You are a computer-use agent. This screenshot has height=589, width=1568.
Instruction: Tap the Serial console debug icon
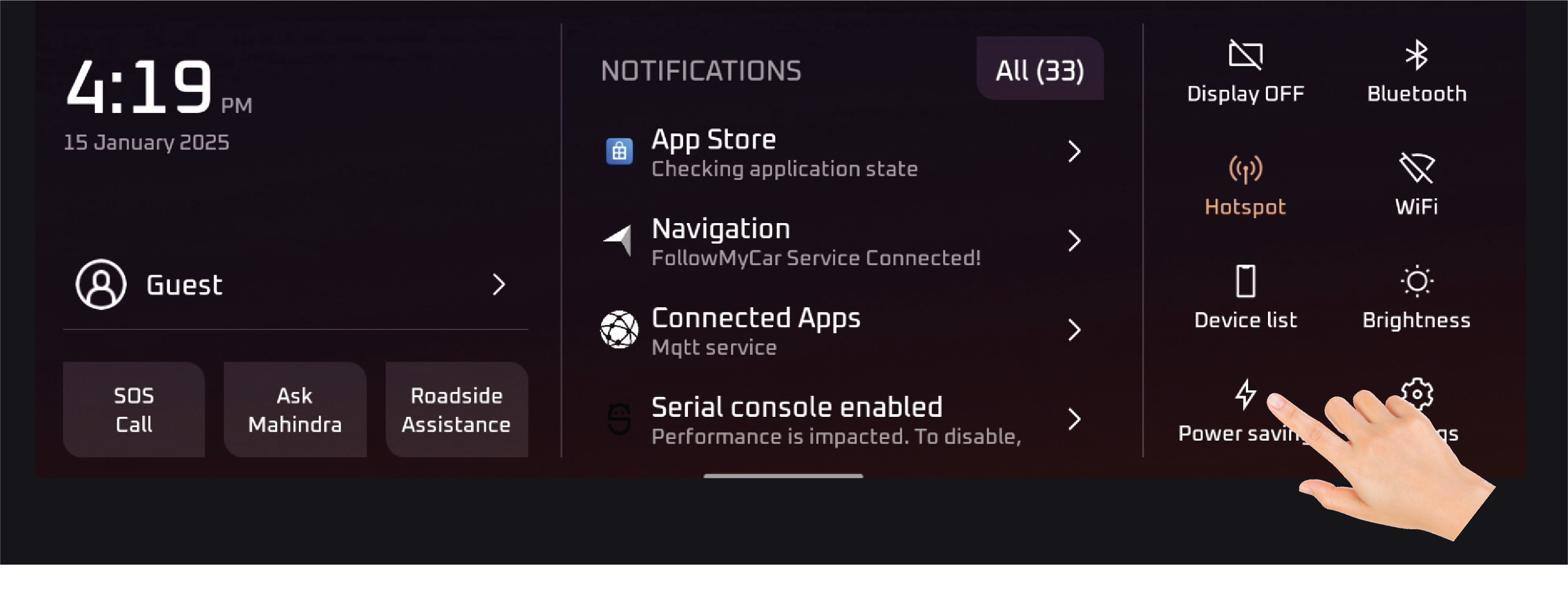pyautogui.click(x=619, y=419)
